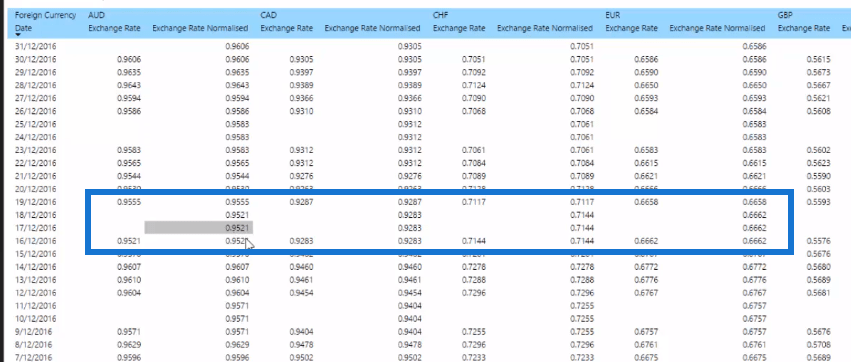The width and height of the screenshot is (851, 362).
Task: Select the Foreign Currency header label
Action: point(46,15)
